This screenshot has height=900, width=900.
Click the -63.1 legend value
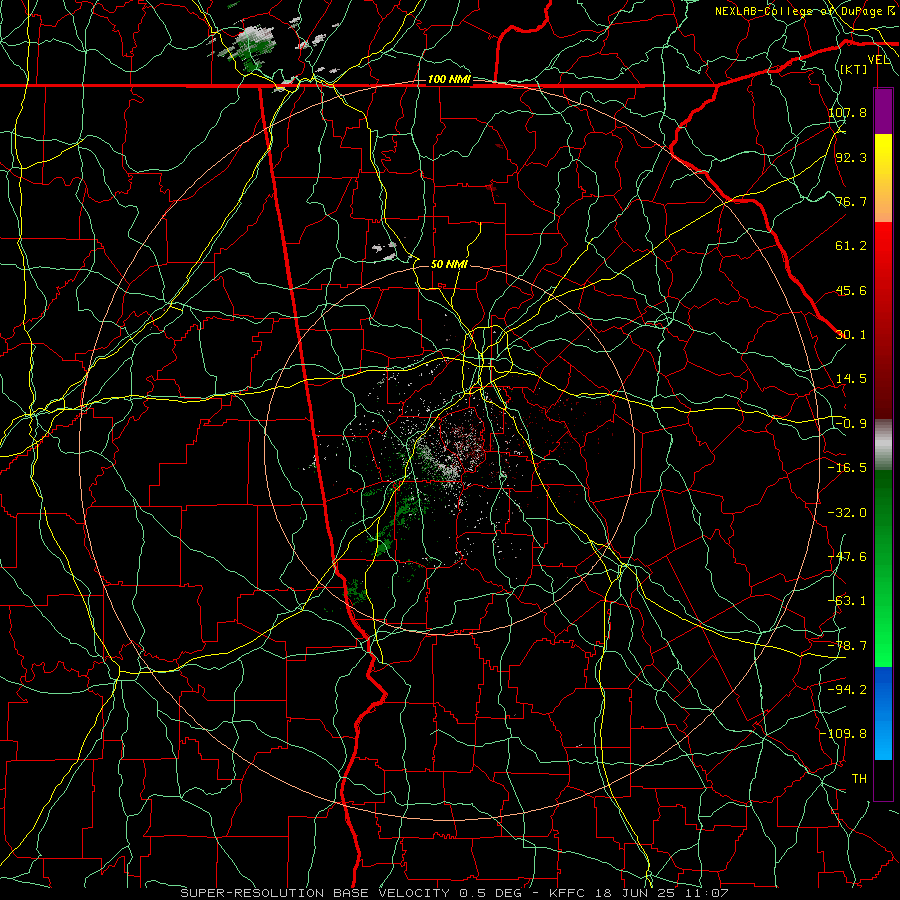(x=847, y=601)
